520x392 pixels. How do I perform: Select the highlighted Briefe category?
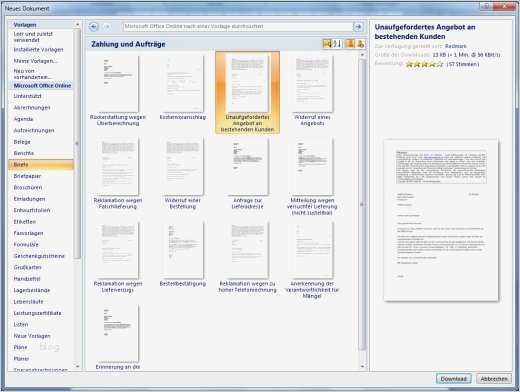point(41,164)
